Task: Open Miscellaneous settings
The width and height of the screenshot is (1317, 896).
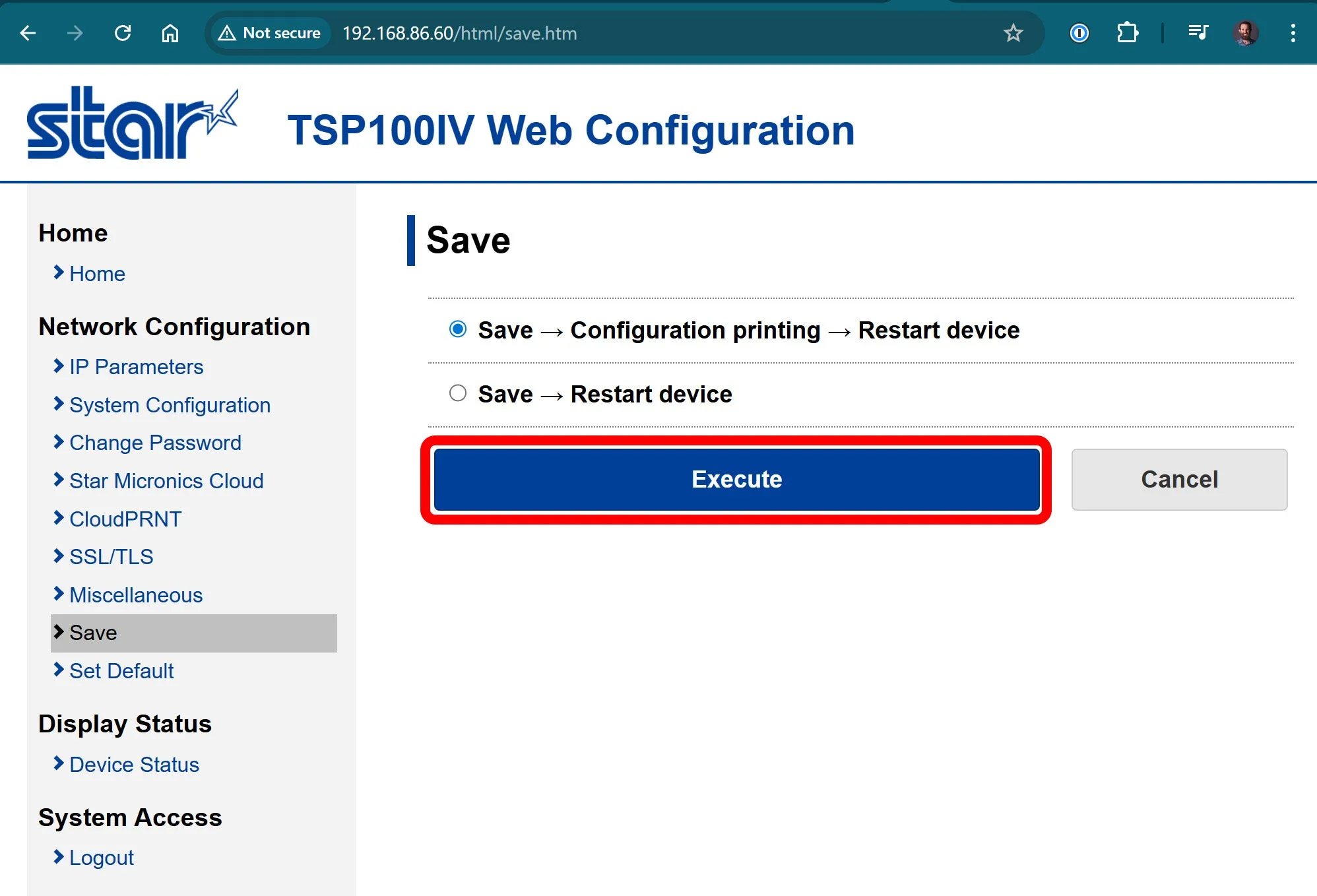Action: coord(136,595)
